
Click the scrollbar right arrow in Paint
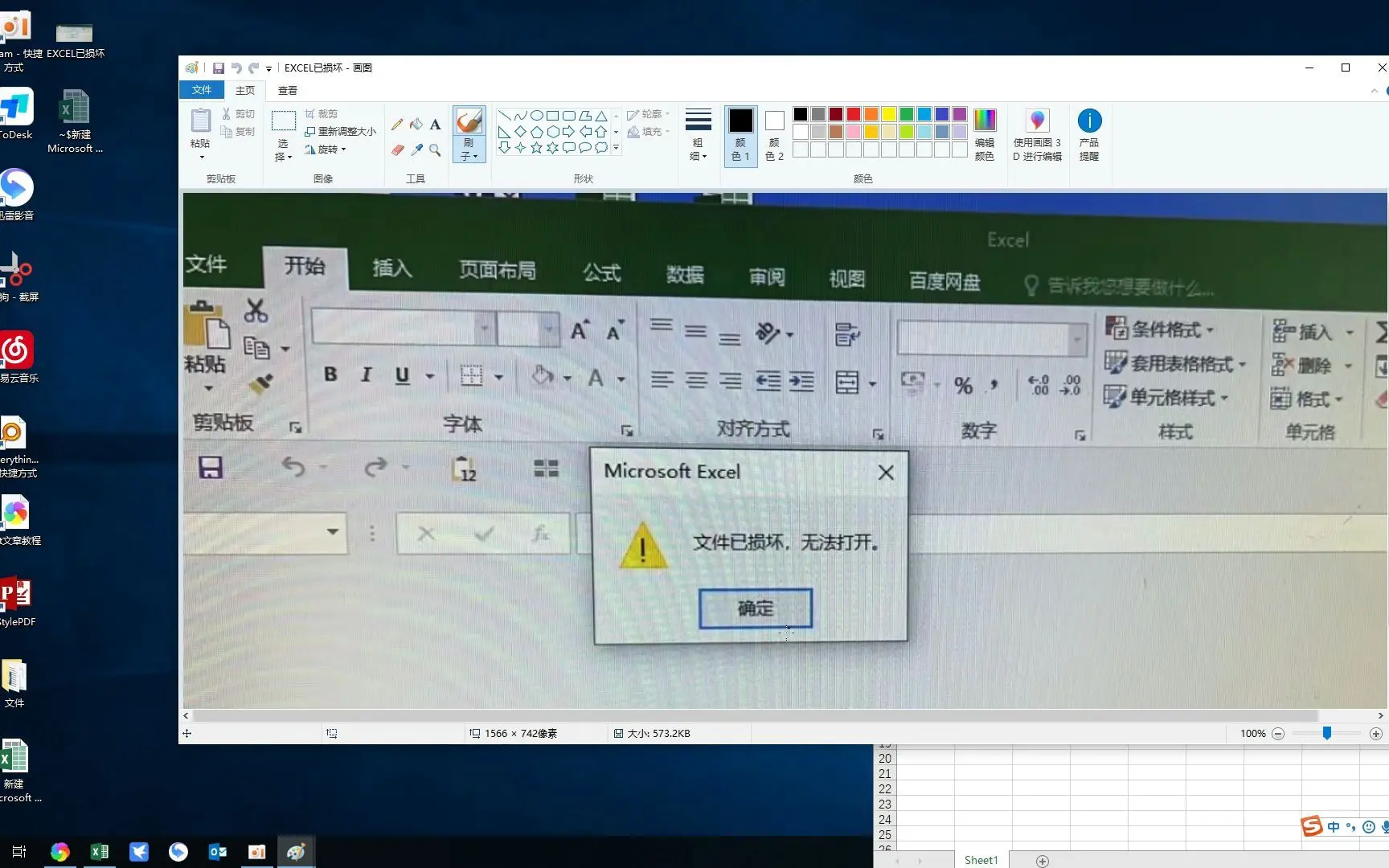click(1381, 715)
